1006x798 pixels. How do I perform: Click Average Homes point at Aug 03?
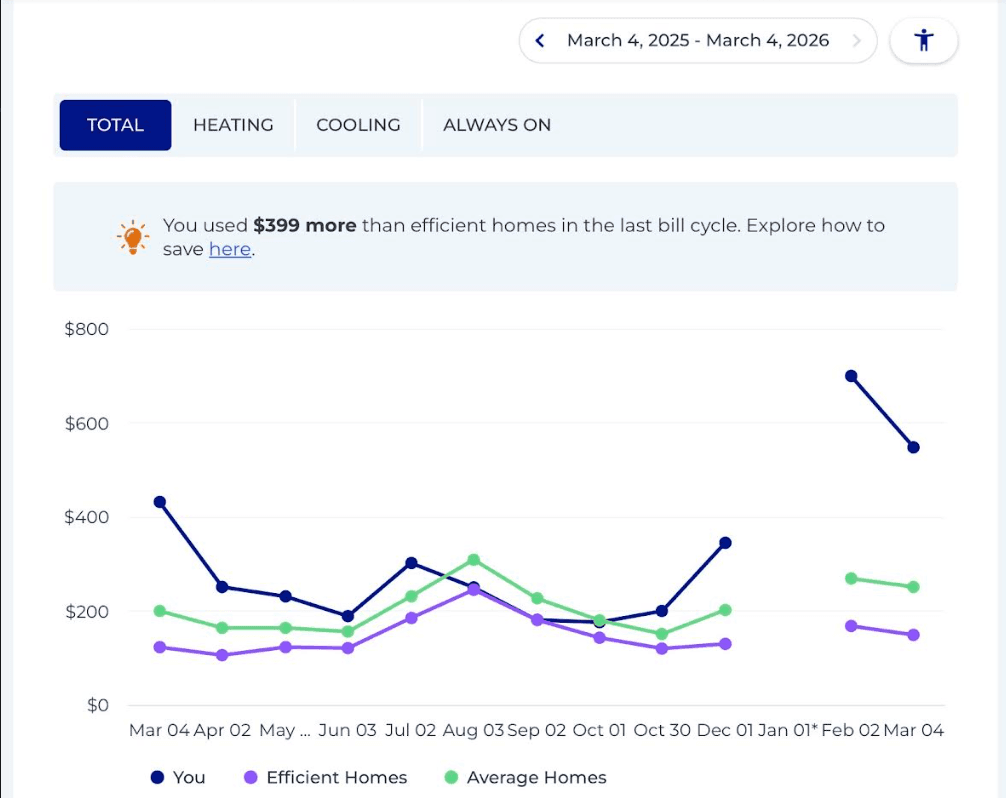pos(473,560)
